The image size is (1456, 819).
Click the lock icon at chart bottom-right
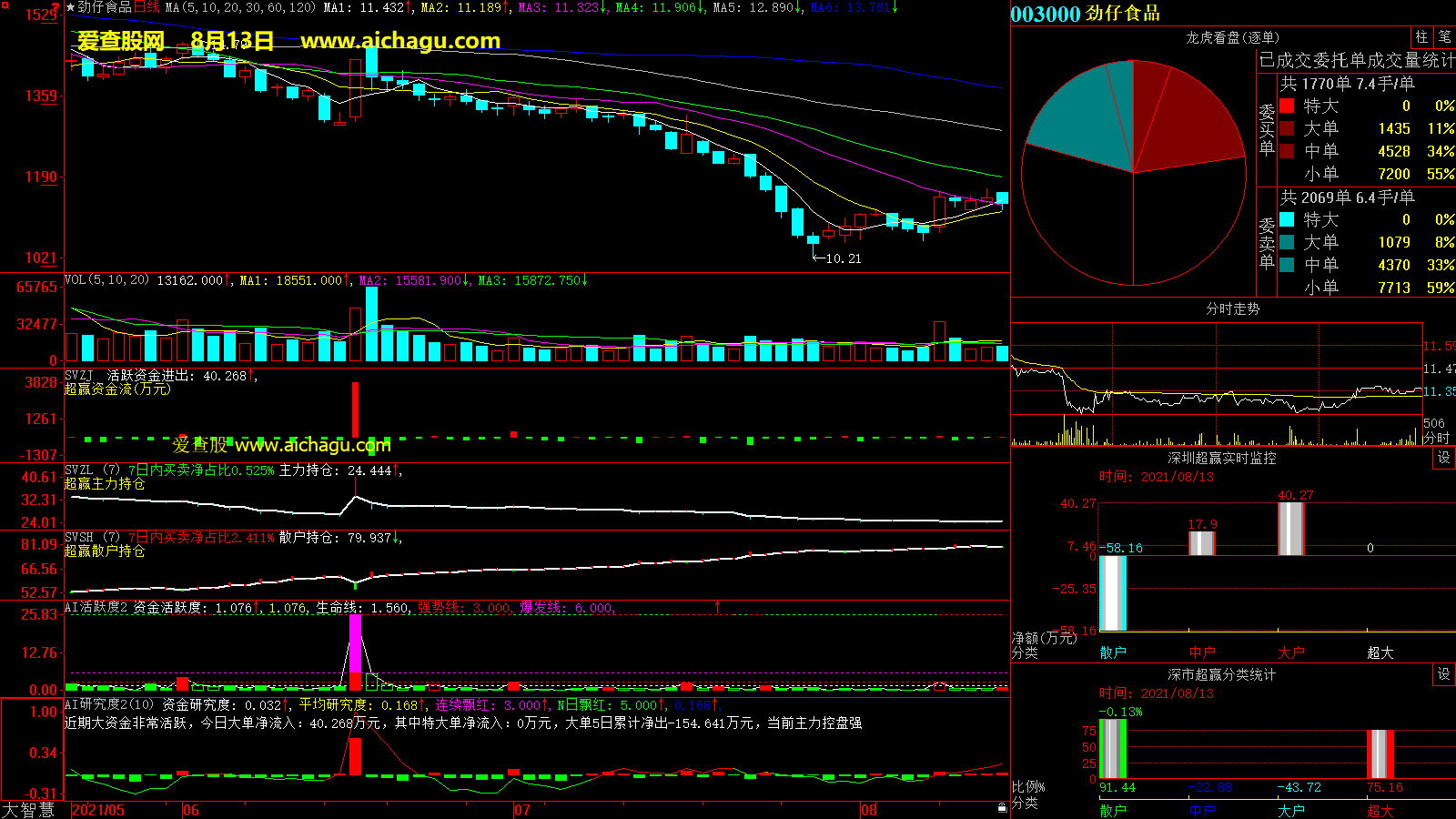pos(1002,807)
